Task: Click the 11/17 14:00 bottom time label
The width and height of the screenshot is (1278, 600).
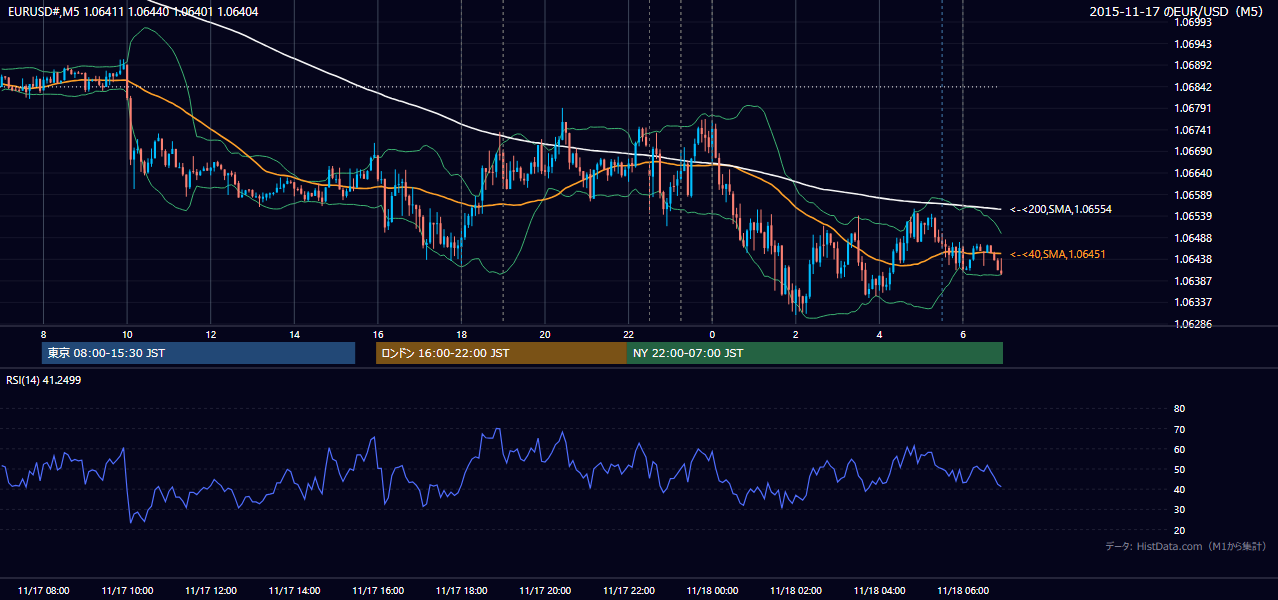Action: click(294, 591)
